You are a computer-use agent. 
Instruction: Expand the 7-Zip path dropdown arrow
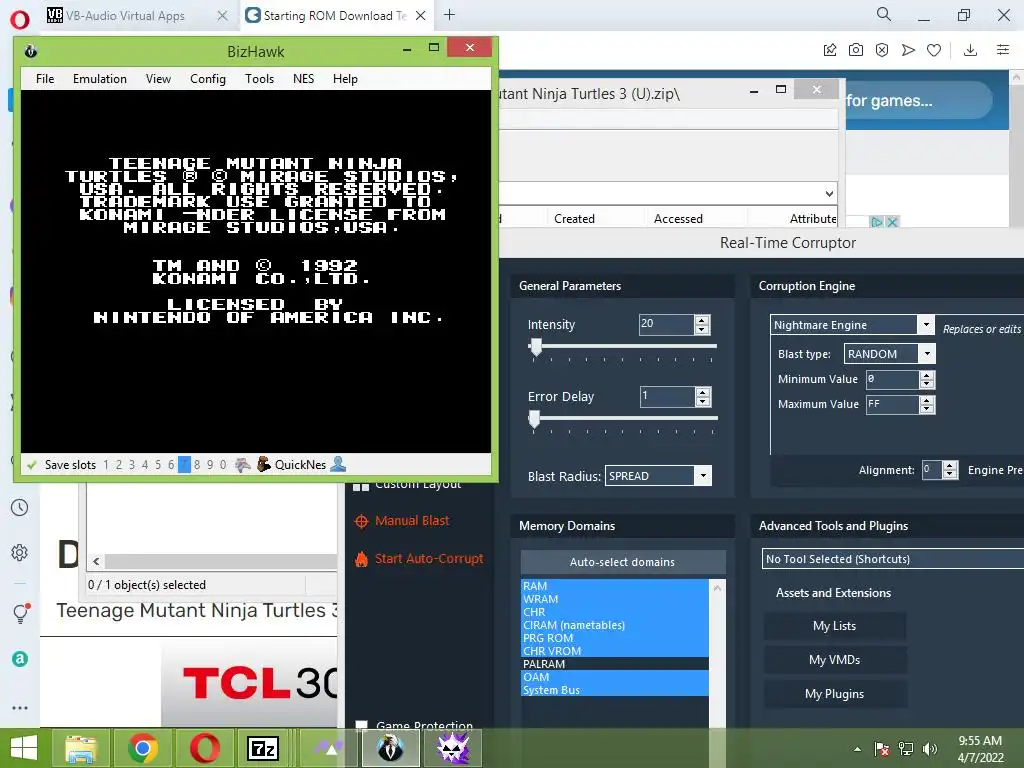click(x=829, y=193)
